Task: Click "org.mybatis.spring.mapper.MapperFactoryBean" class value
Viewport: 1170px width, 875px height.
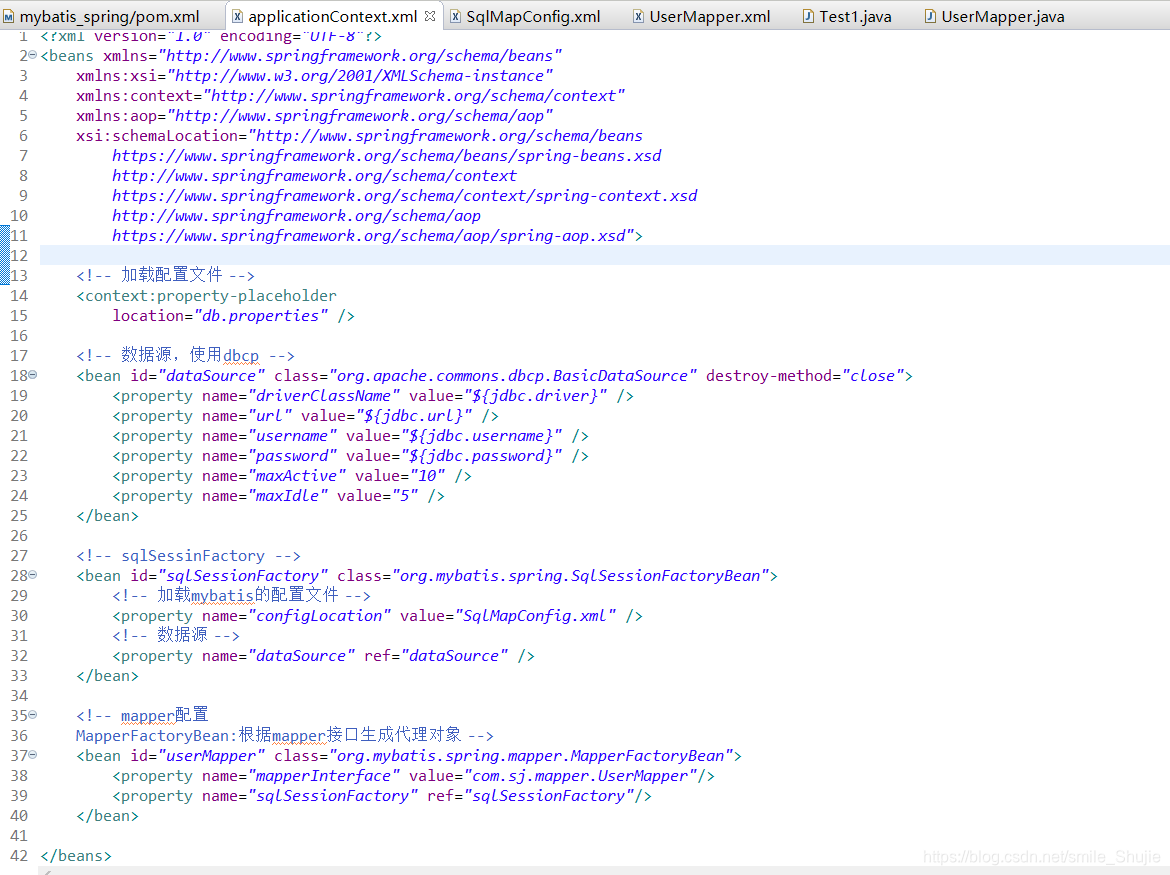Action: pos(531,756)
